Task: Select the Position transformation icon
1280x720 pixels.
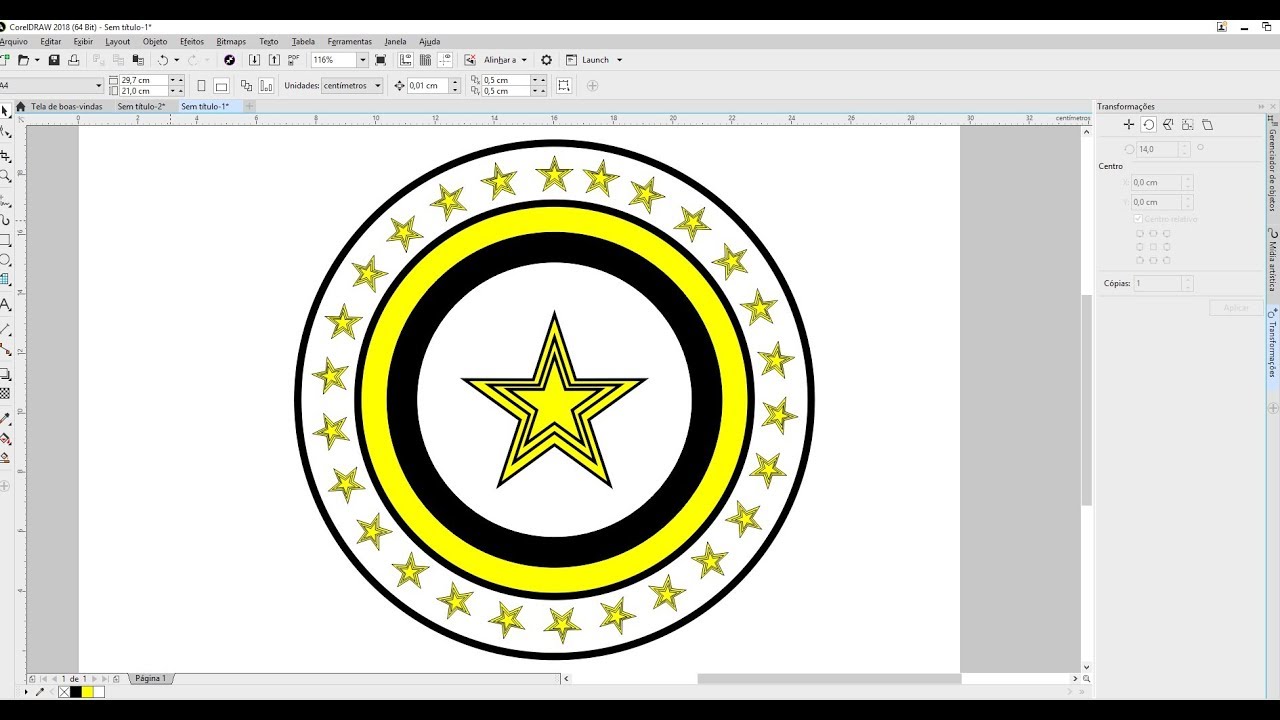Action: tap(1129, 125)
